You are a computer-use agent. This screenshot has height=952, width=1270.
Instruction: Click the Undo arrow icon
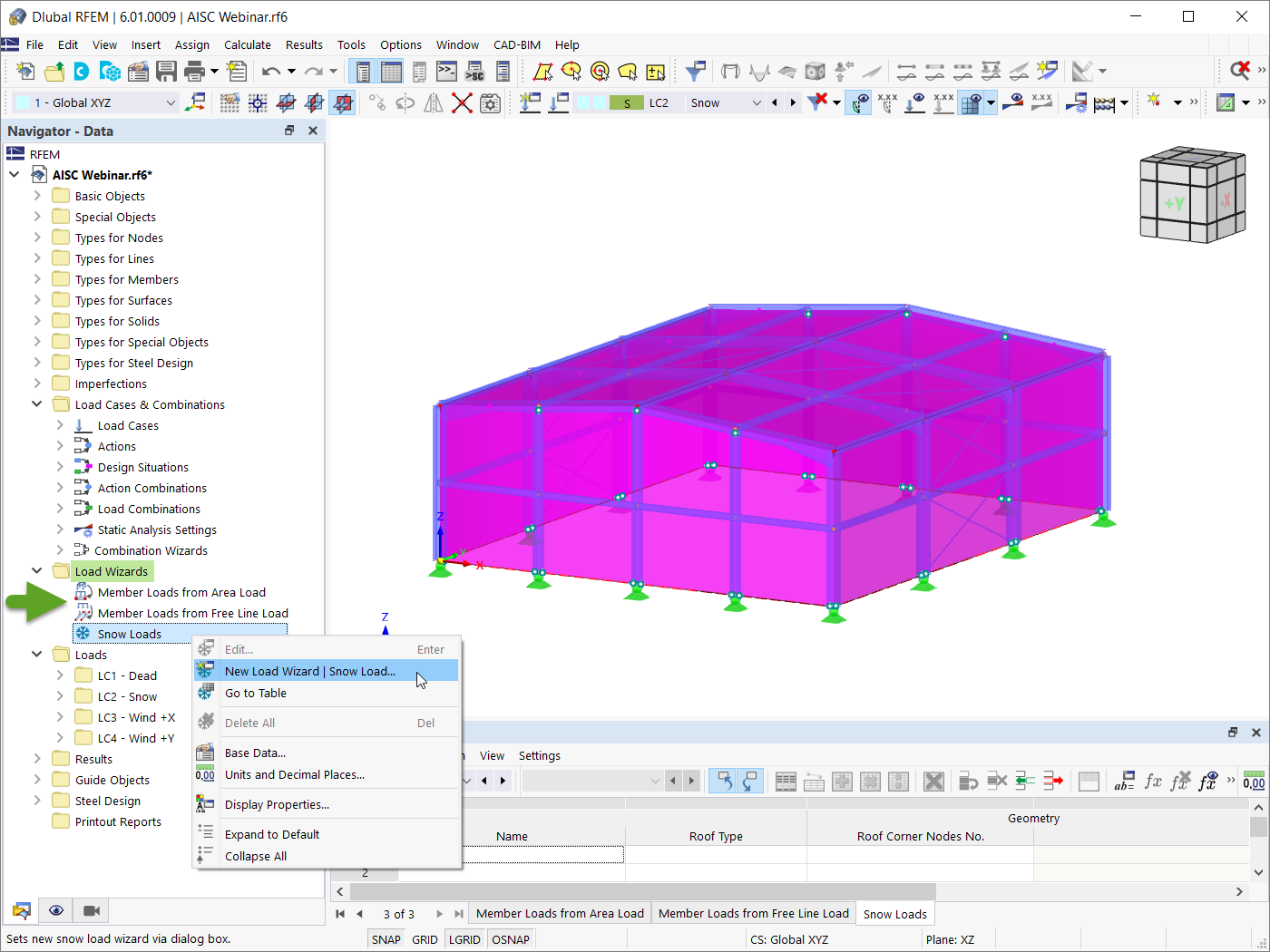(x=270, y=71)
